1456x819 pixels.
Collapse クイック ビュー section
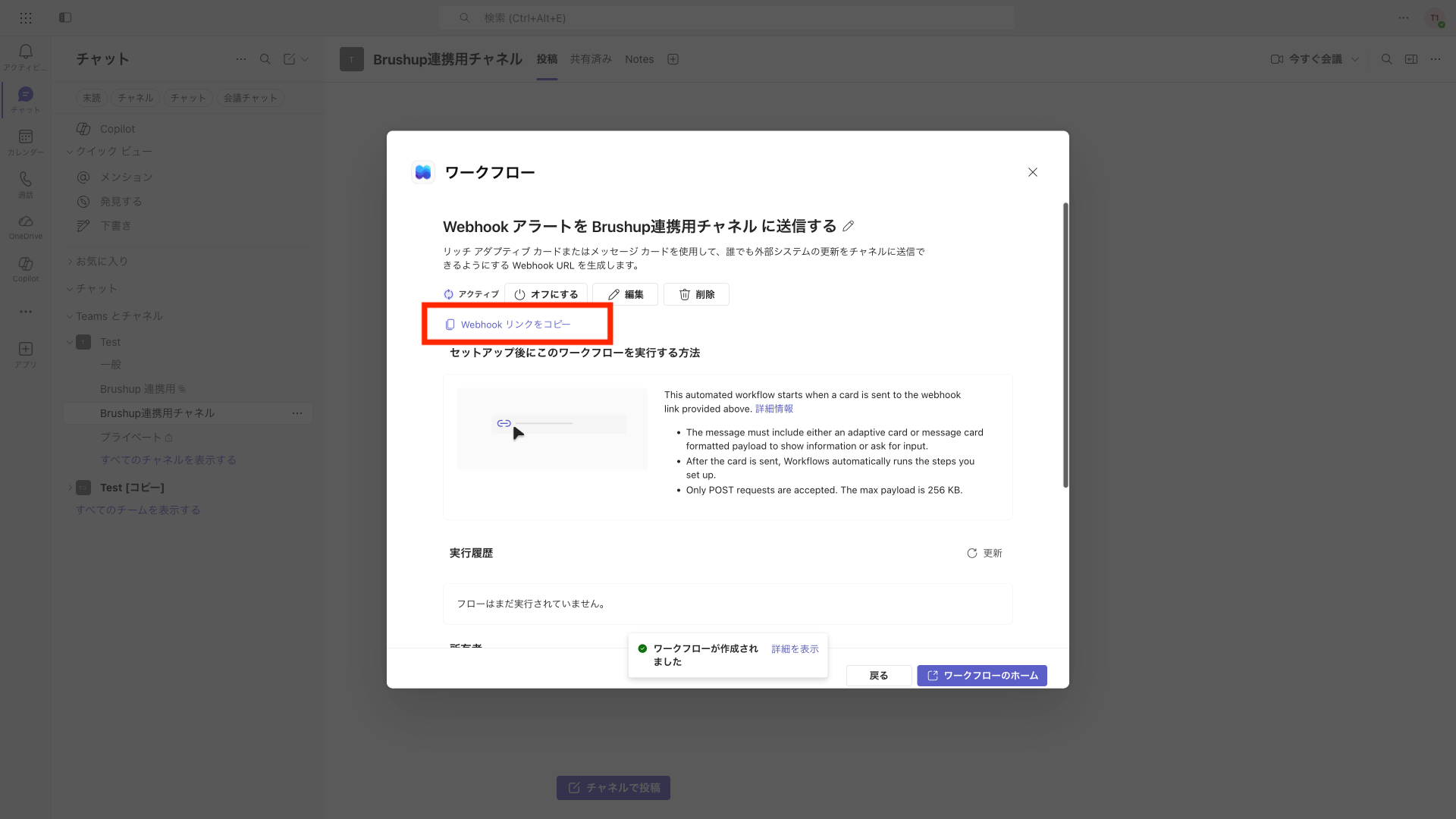[70, 152]
